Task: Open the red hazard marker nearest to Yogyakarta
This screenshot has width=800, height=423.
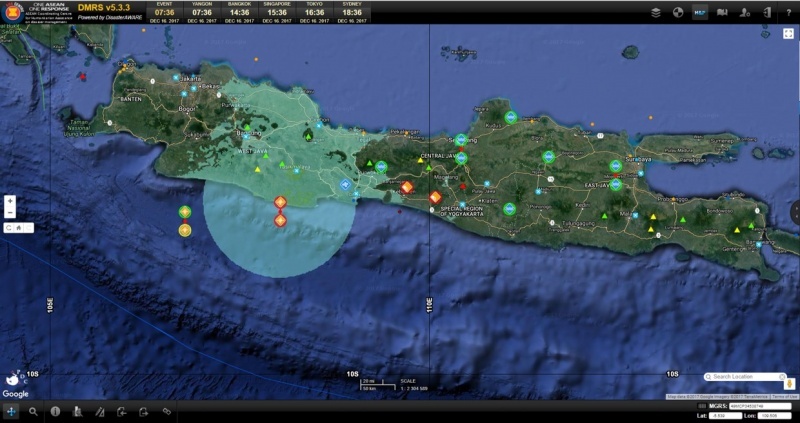Action: coord(435,197)
